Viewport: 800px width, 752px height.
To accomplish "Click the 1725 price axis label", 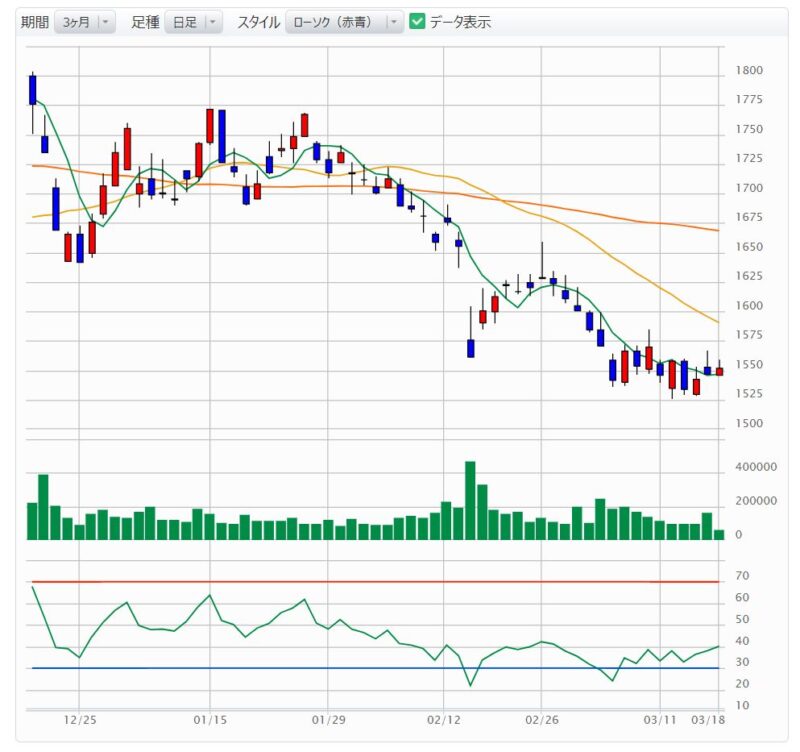I will pos(749,158).
